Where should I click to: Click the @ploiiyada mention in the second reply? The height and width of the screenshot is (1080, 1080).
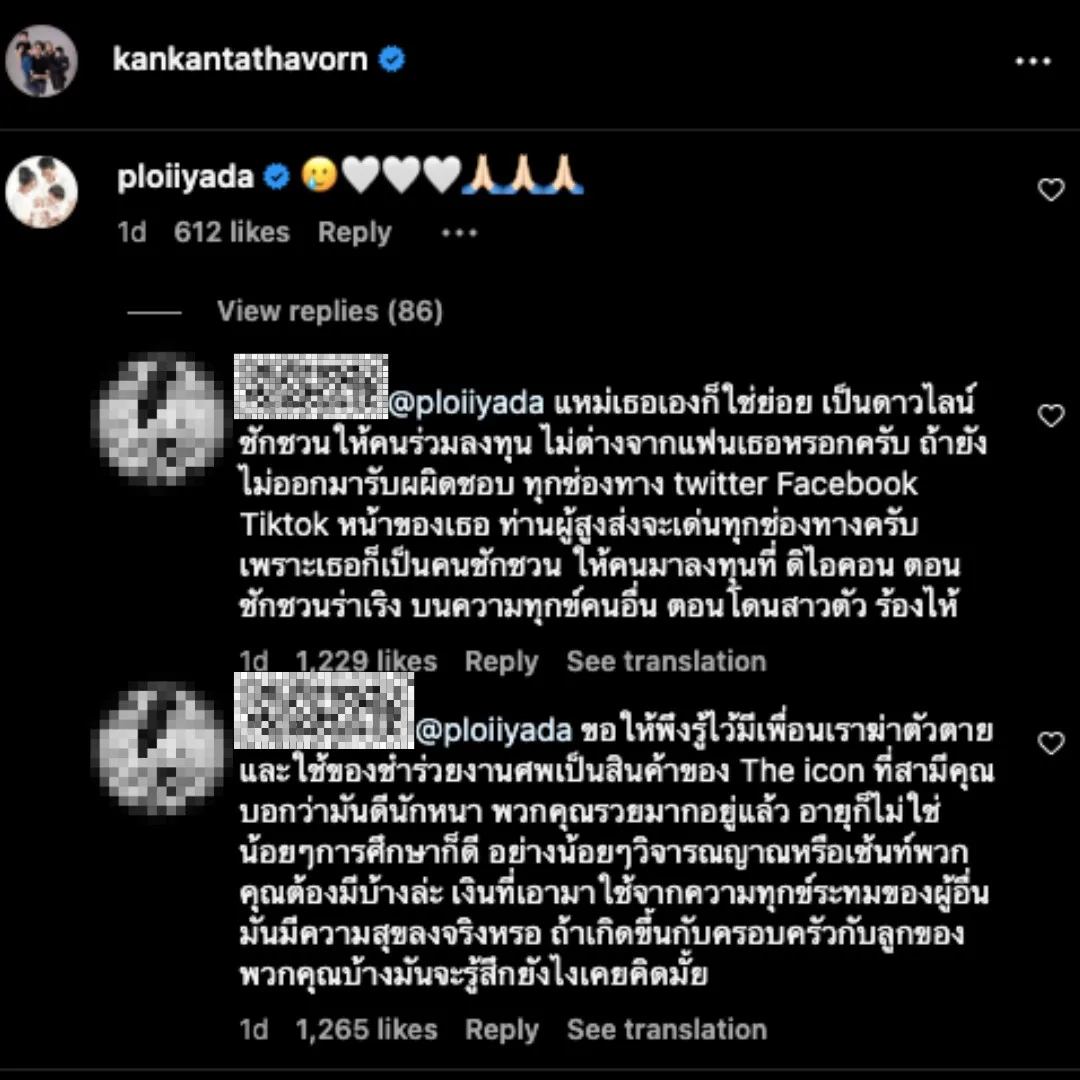[493, 731]
